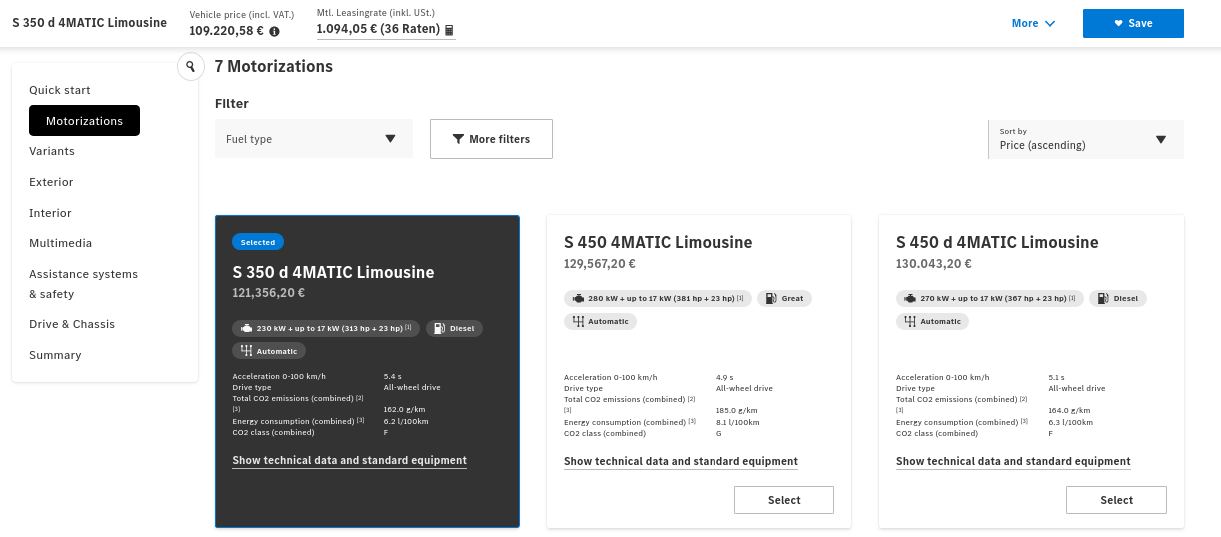Open the Multimedia section
Image resolution: width=1221 pixels, height=537 pixels.
(x=60, y=243)
